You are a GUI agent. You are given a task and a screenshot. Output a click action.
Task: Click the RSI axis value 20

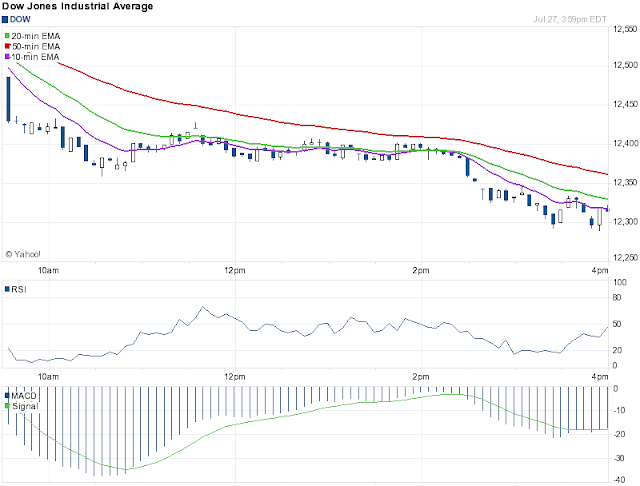[617, 350]
